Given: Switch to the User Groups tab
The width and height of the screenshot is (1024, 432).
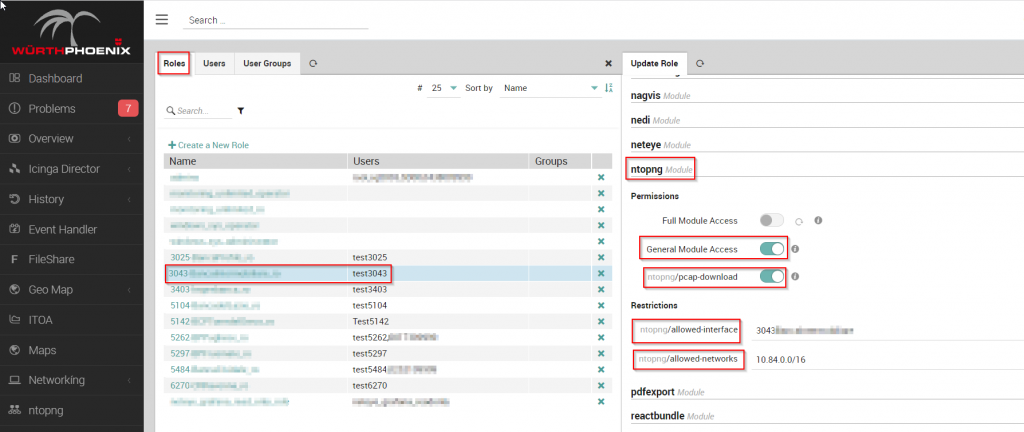Looking at the screenshot, I should coord(267,63).
